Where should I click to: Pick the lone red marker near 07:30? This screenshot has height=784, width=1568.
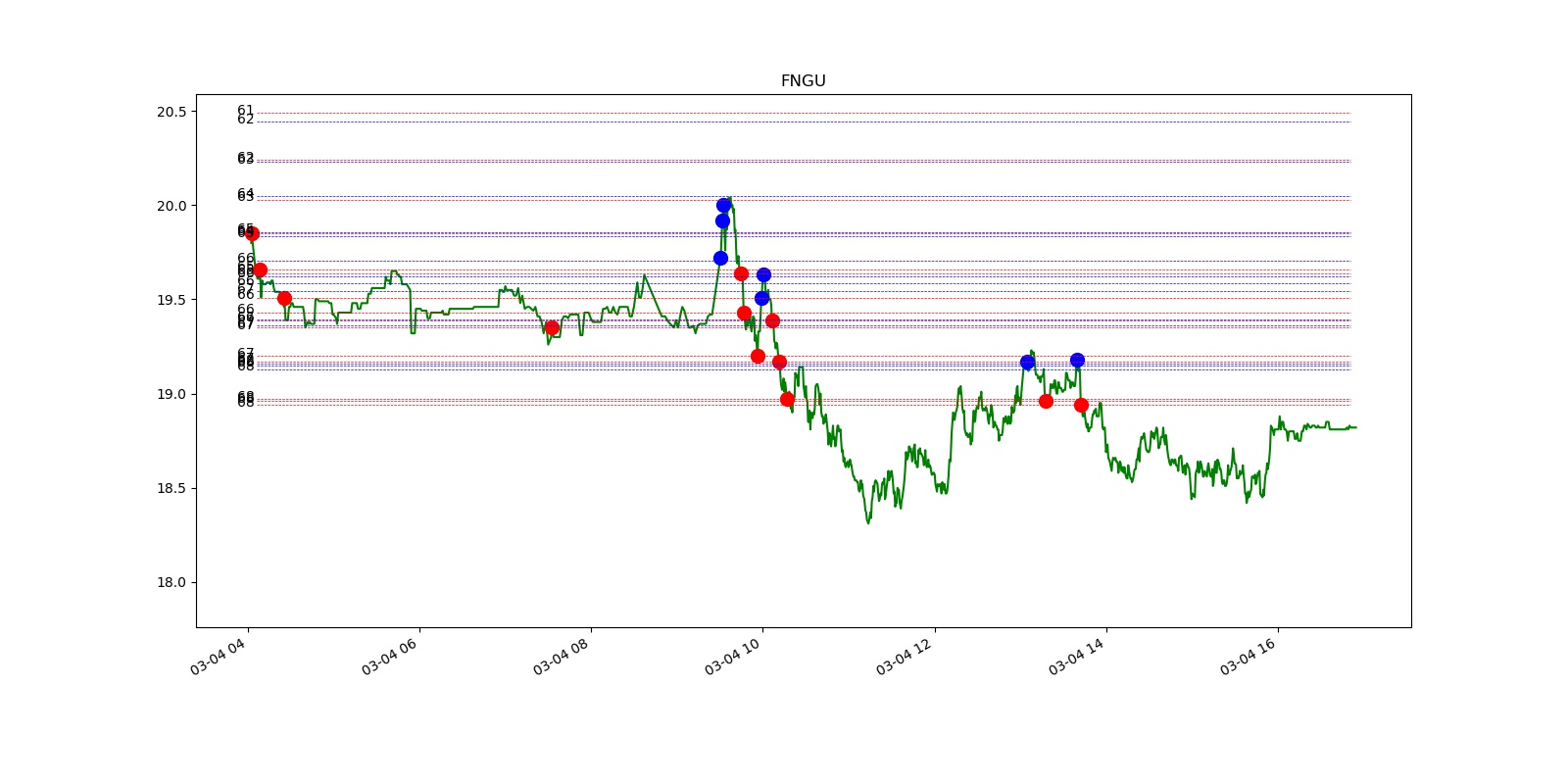[552, 328]
